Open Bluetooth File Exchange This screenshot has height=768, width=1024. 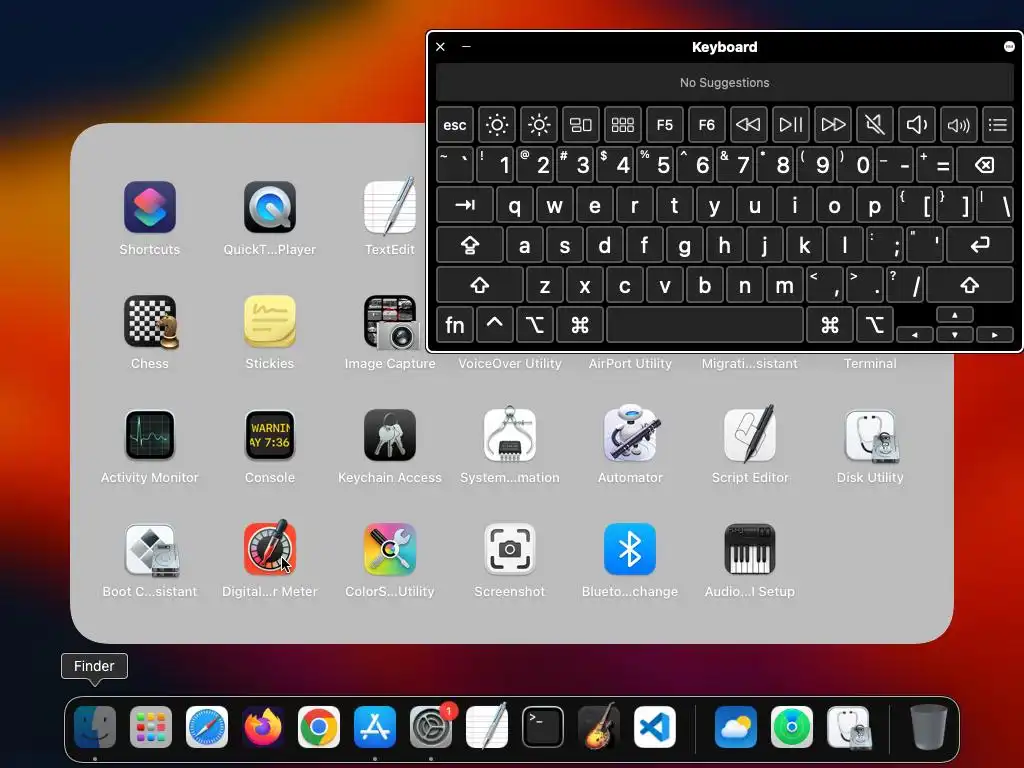pyautogui.click(x=630, y=549)
